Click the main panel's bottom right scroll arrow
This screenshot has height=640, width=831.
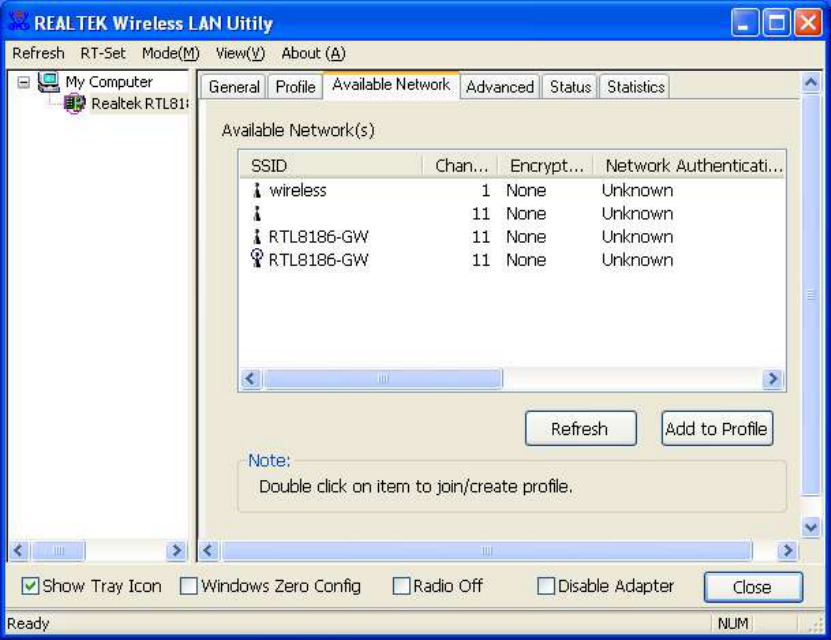point(788,551)
